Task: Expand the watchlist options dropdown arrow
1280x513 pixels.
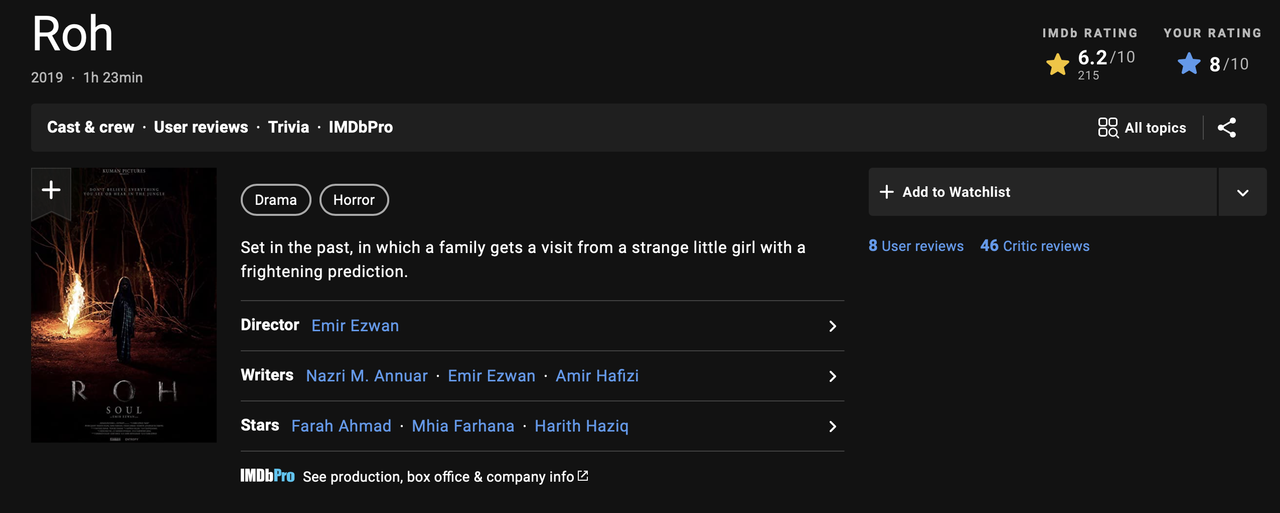Action: coord(1242,192)
